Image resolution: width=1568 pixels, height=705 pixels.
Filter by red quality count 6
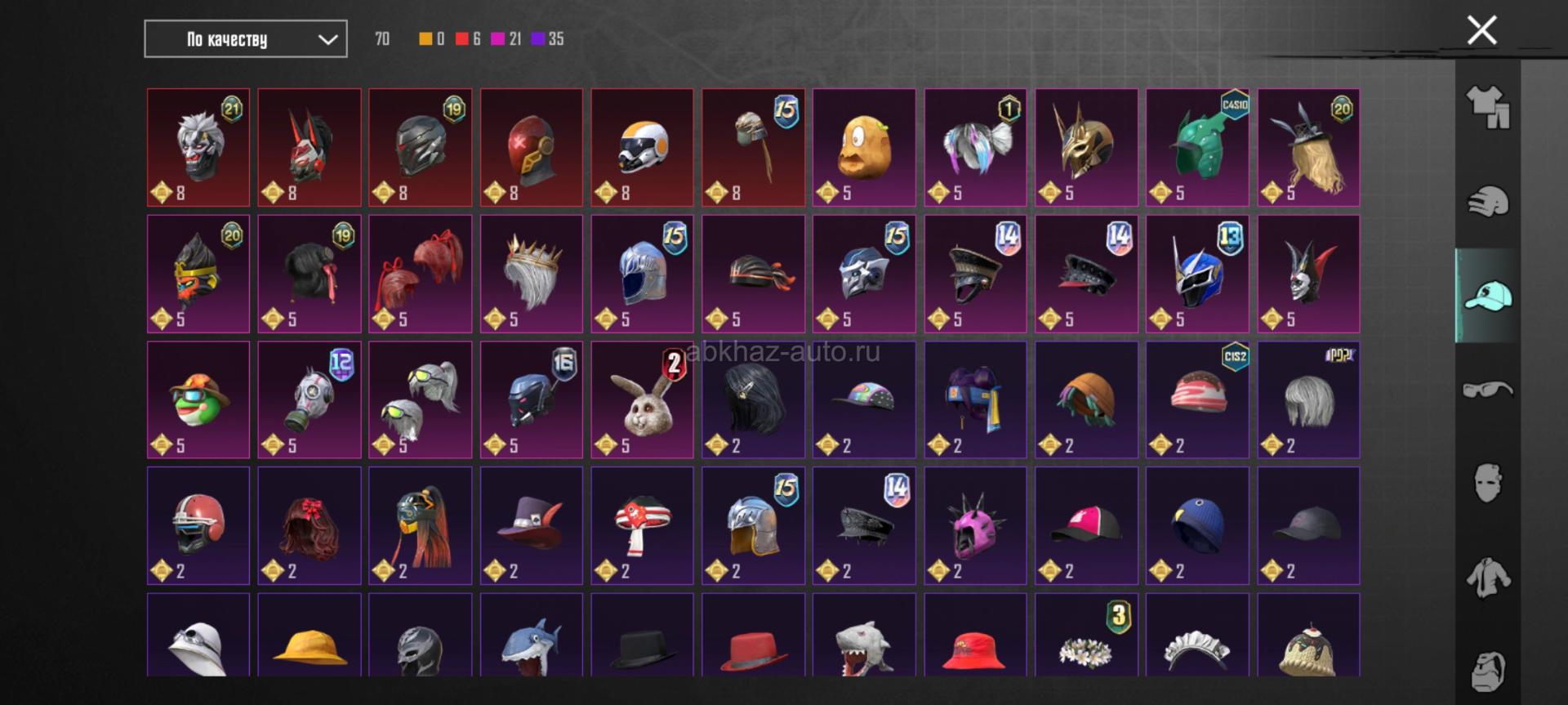(x=468, y=38)
